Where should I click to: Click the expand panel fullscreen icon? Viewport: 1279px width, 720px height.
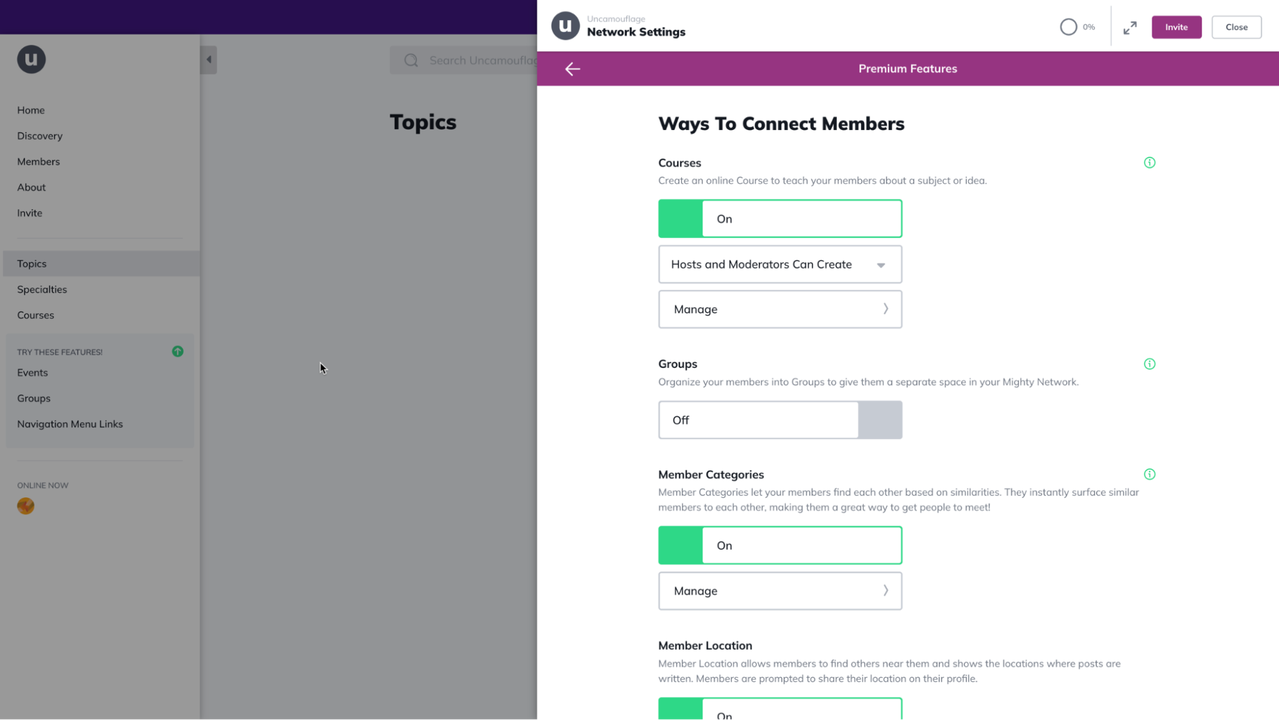pyautogui.click(x=1130, y=28)
